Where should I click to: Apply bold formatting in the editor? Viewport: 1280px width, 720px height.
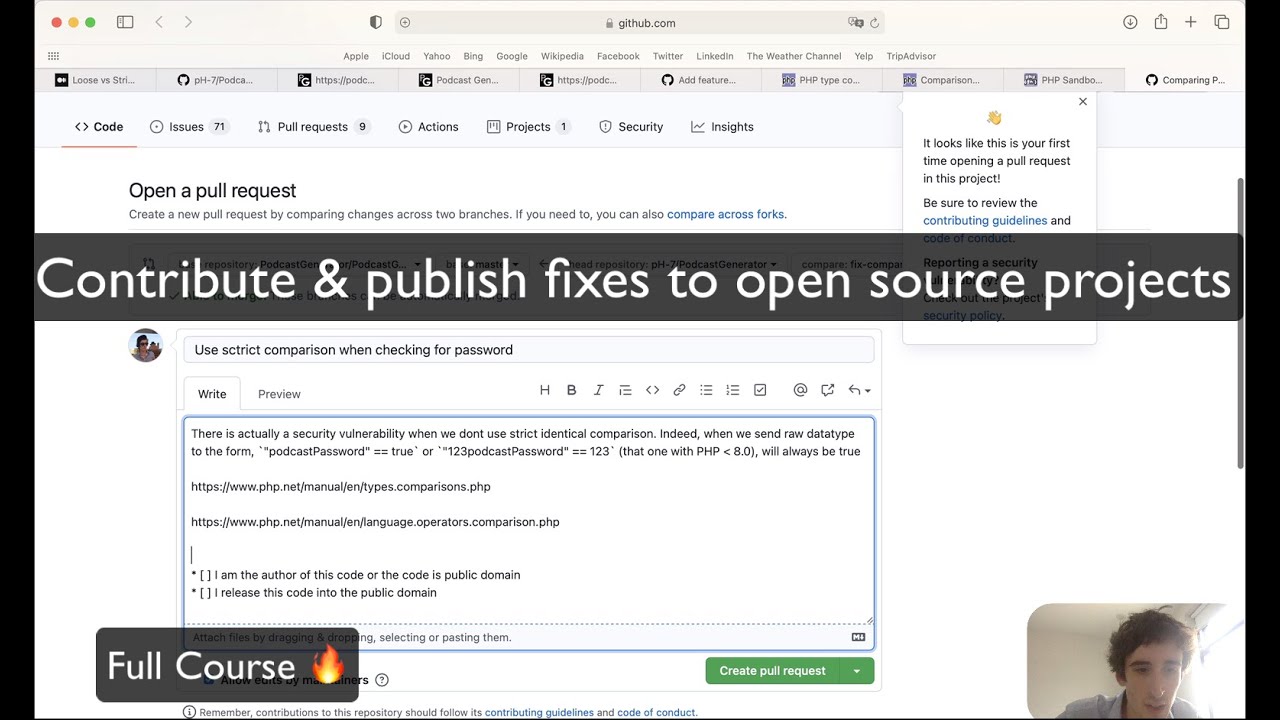coord(572,390)
